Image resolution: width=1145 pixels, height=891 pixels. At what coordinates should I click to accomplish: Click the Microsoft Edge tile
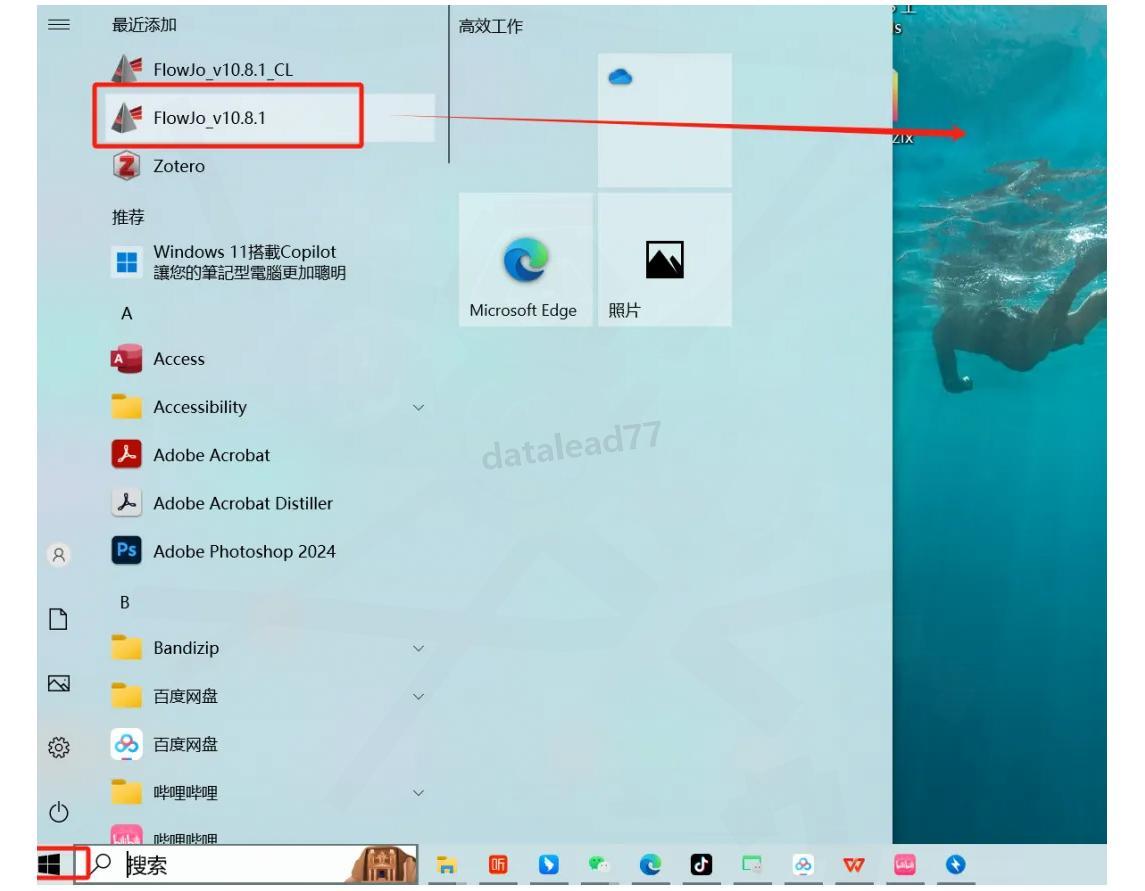click(x=525, y=261)
